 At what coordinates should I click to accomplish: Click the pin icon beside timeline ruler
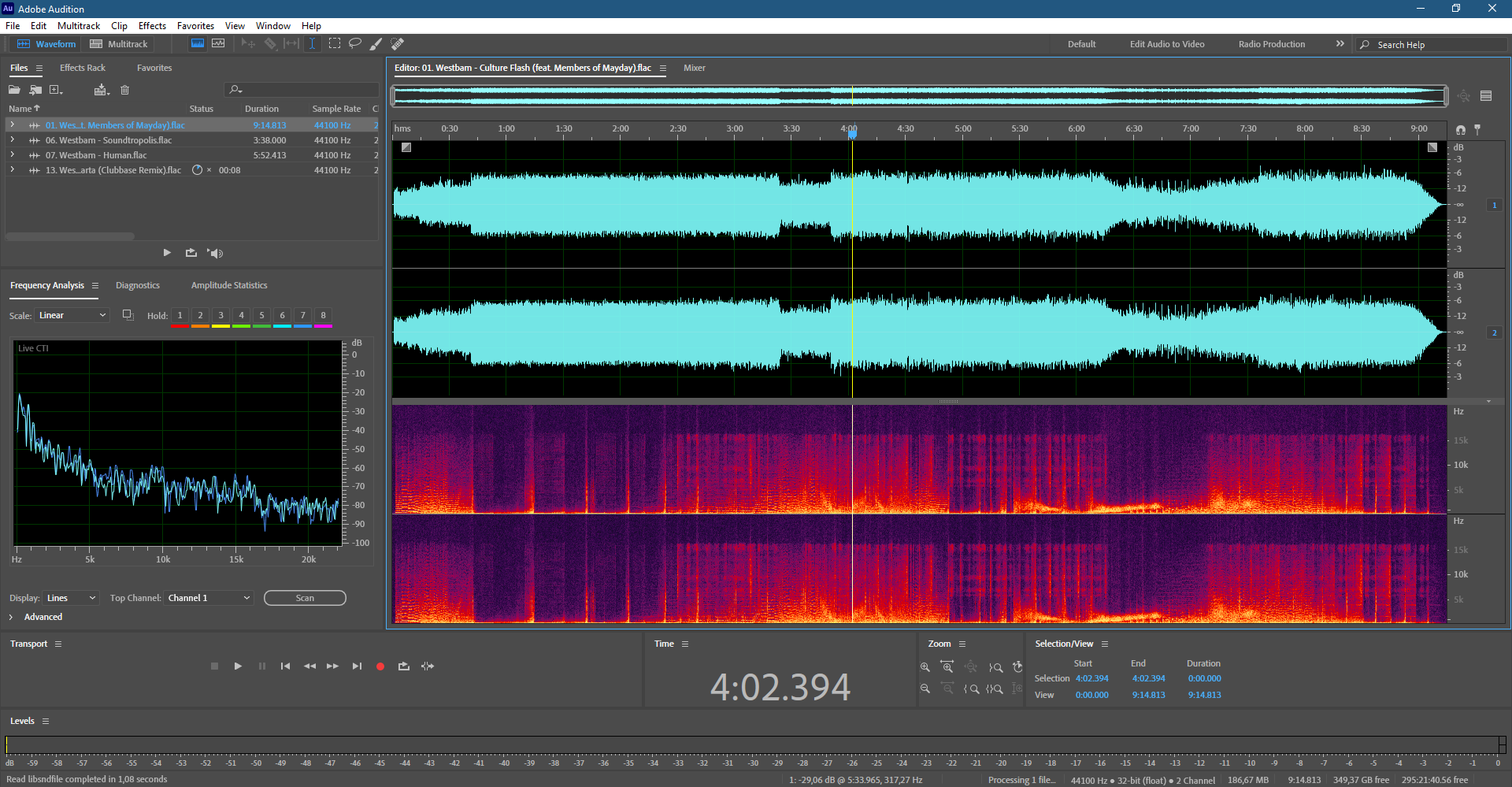(x=1477, y=130)
